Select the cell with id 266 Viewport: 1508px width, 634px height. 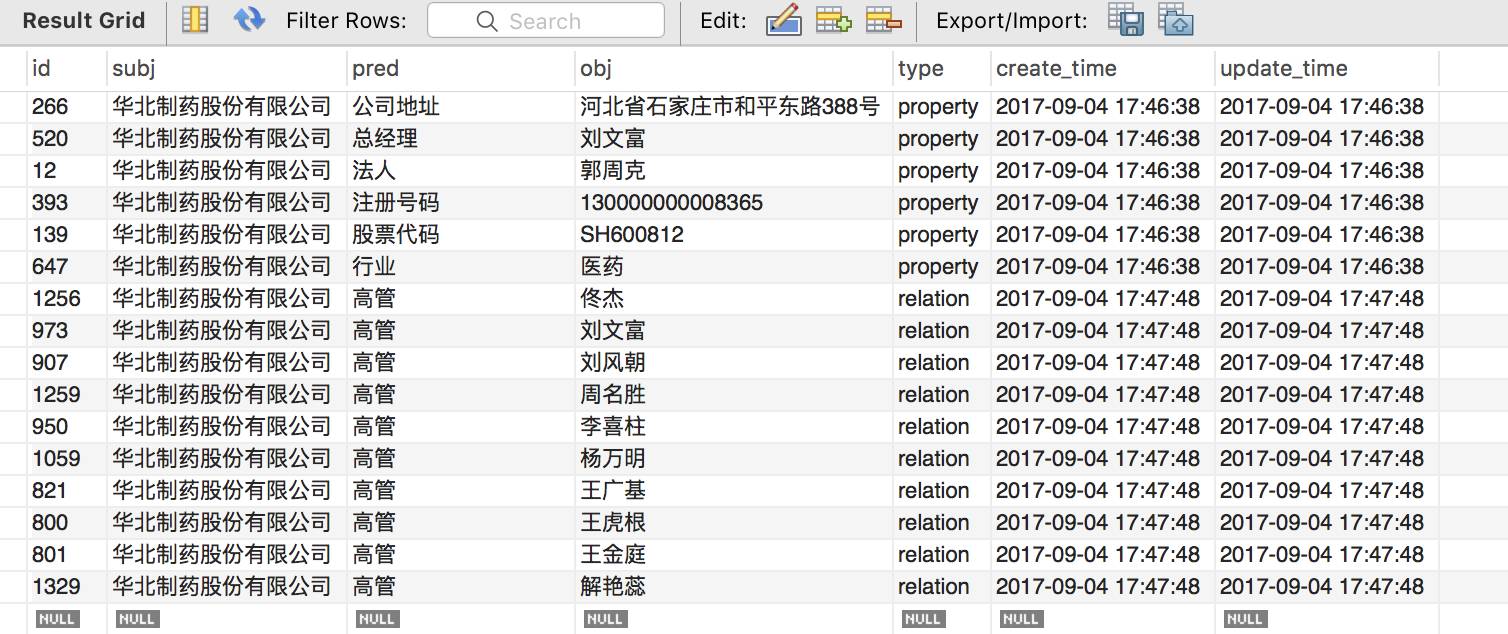66,107
